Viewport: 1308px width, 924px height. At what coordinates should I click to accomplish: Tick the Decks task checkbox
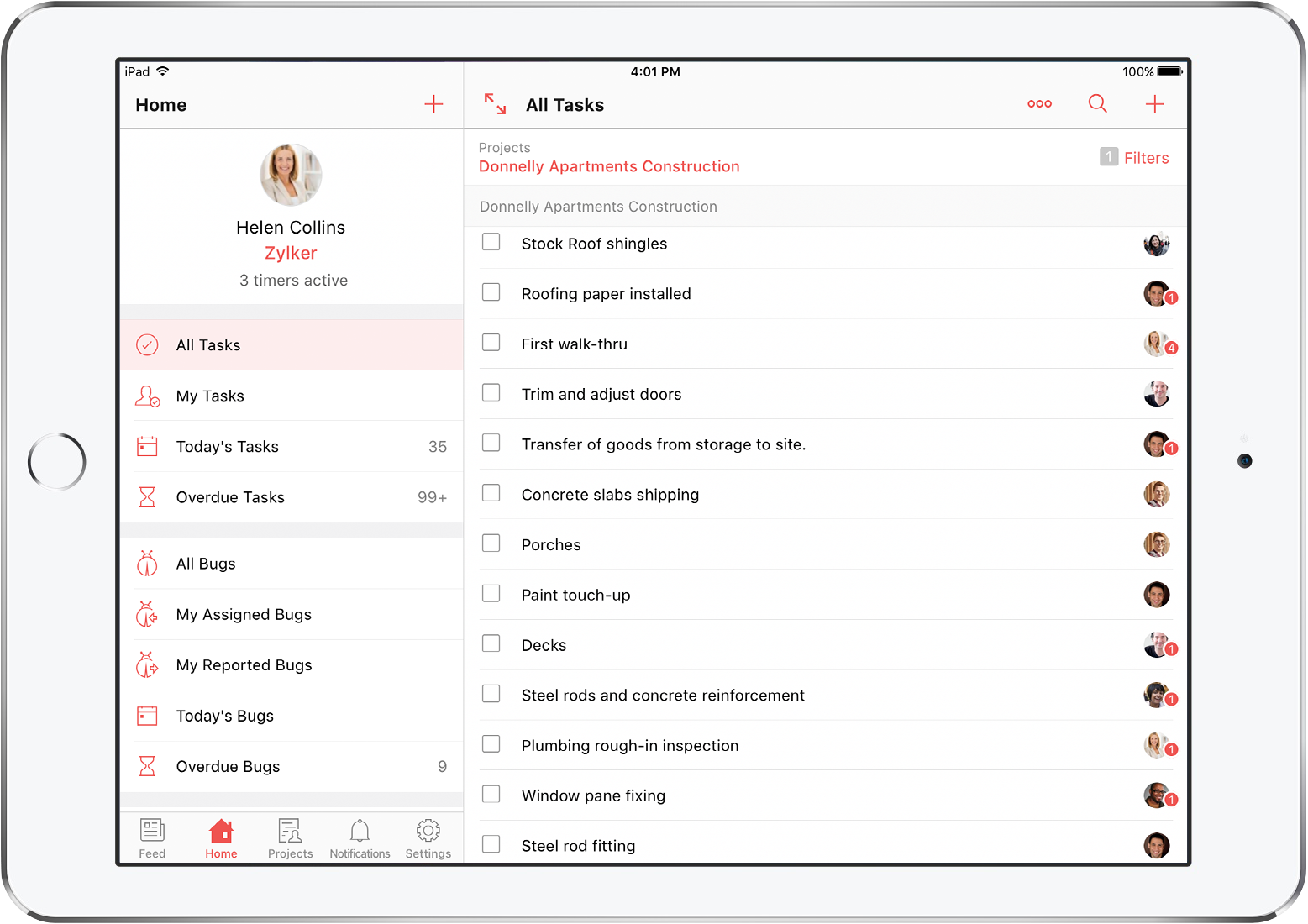(x=491, y=643)
